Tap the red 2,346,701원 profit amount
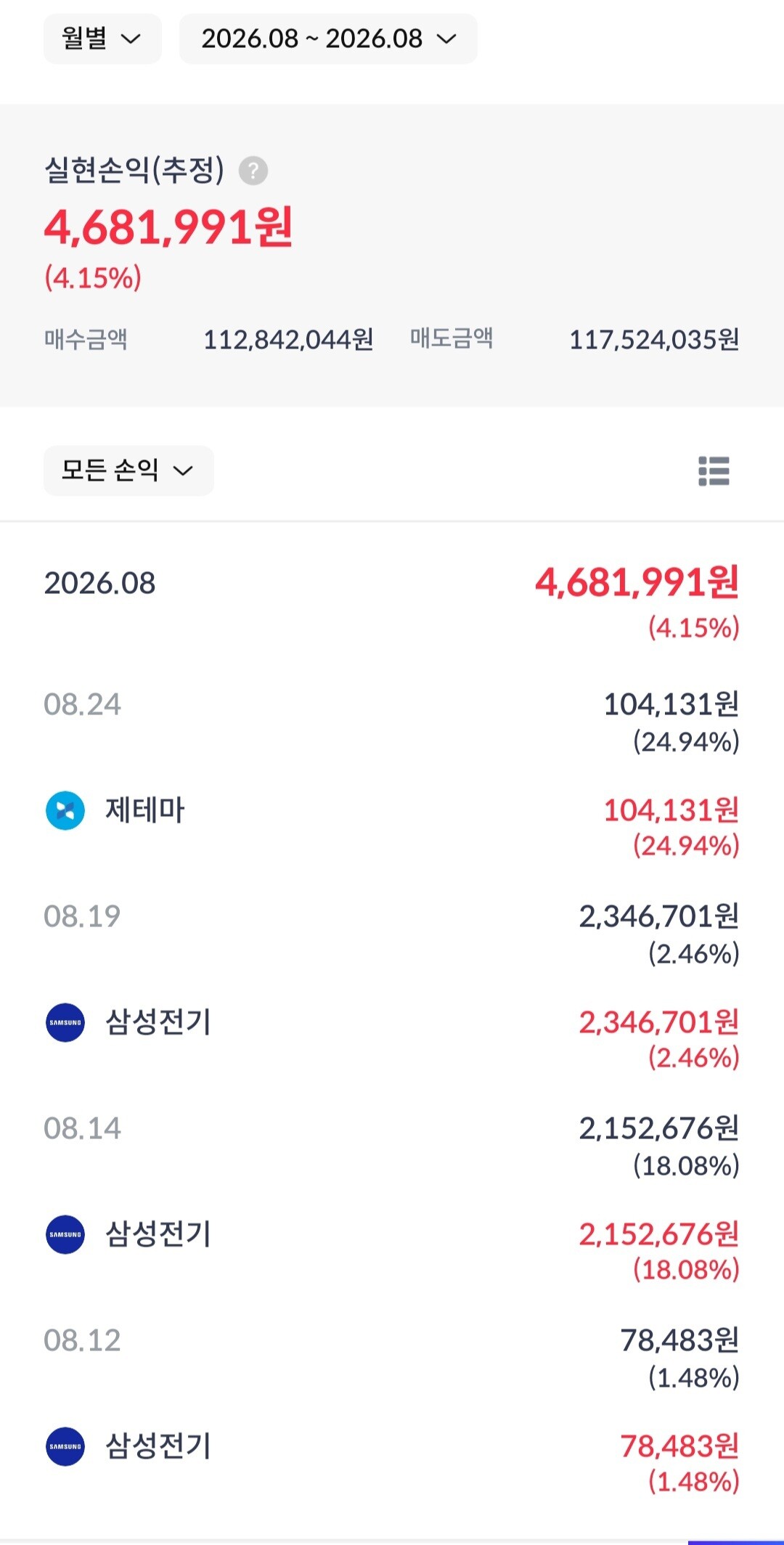The height and width of the screenshot is (1545, 784). (659, 1022)
